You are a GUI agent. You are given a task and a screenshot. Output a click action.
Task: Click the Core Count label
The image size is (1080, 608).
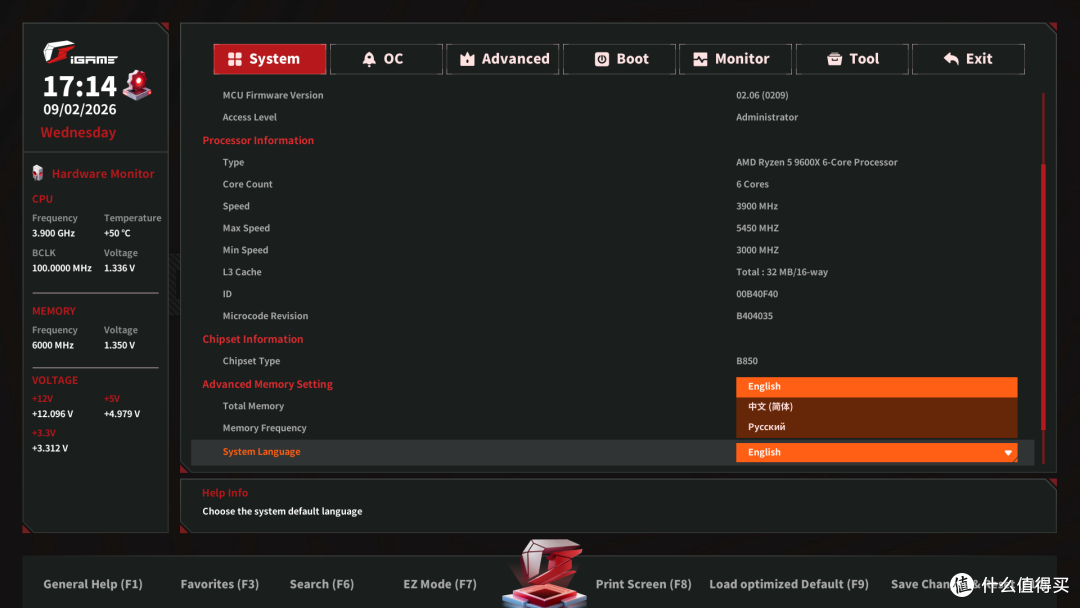(x=247, y=185)
